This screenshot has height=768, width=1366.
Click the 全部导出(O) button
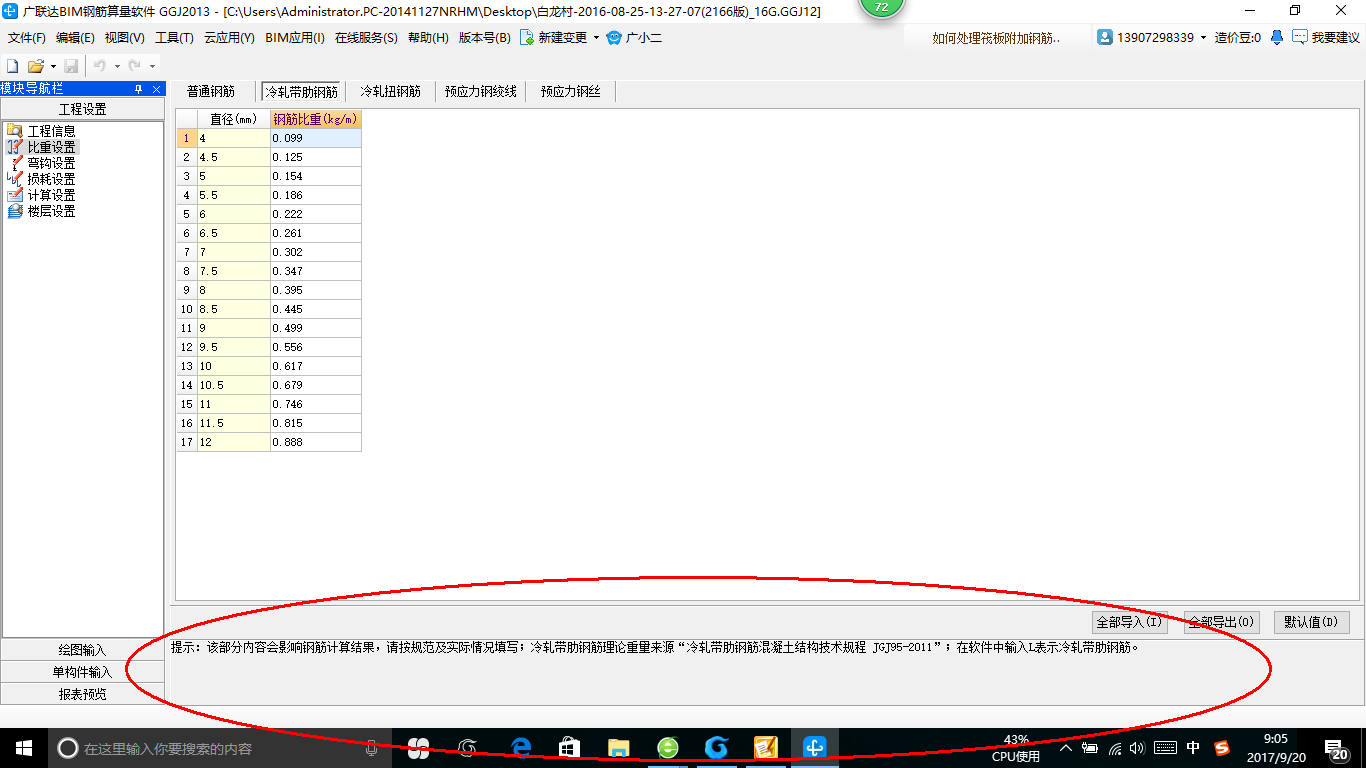pos(1221,622)
